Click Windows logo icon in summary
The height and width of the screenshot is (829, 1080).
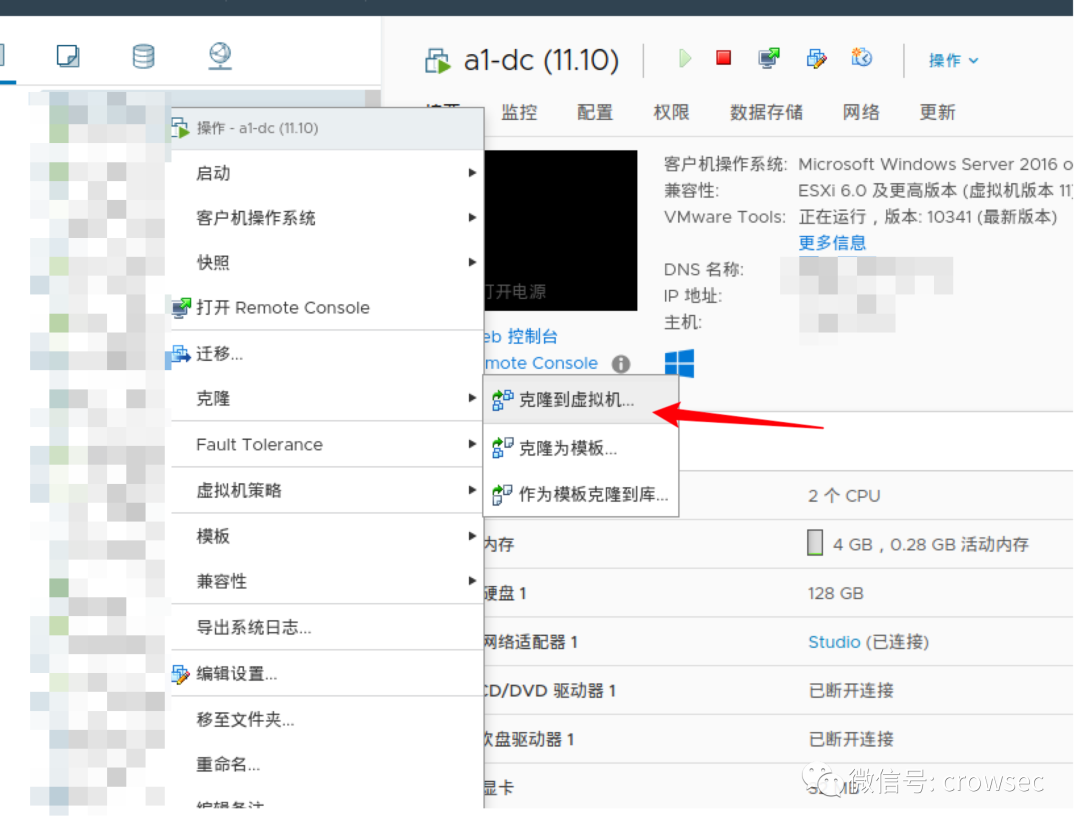click(679, 364)
